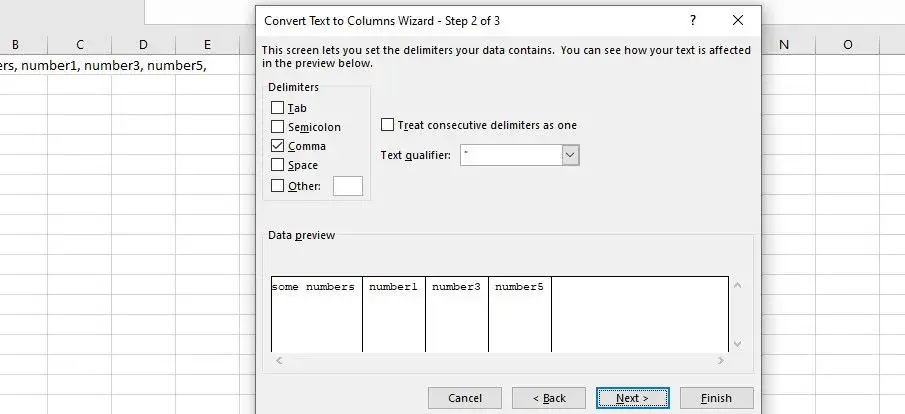Check the Semicolon delimiter option
Image resolution: width=905 pixels, height=414 pixels.
click(x=278, y=127)
